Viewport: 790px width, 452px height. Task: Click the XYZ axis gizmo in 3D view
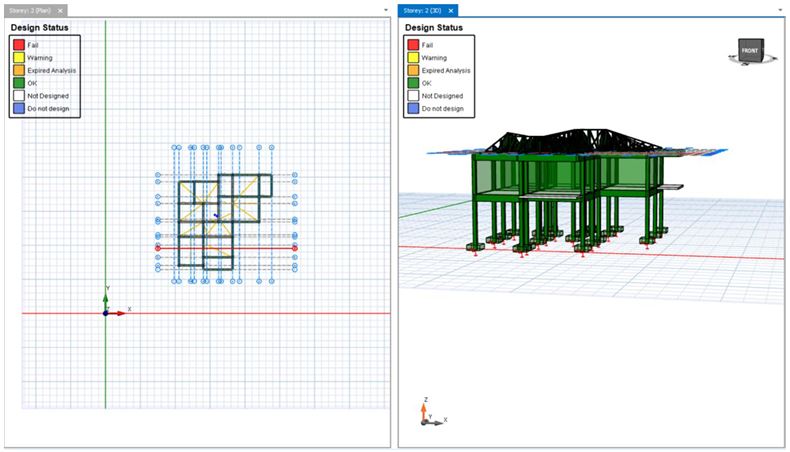point(432,412)
